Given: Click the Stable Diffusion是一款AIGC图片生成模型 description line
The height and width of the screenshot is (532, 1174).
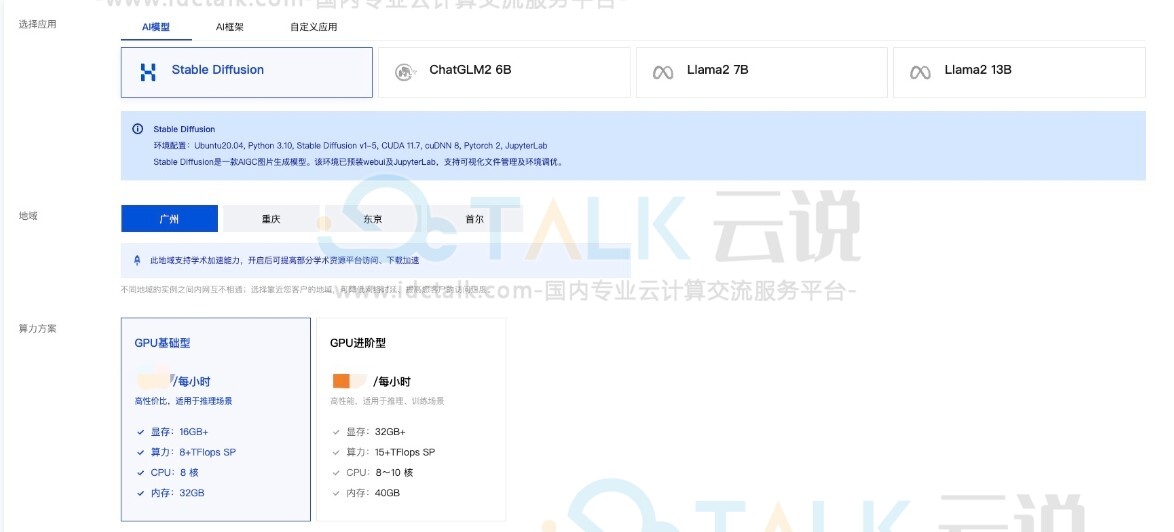Looking at the screenshot, I should pyautogui.click(x=358, y=162).
